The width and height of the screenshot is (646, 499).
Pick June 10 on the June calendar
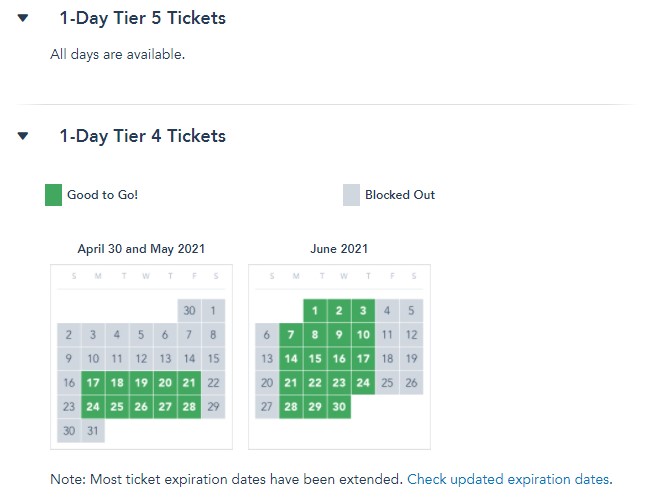click(x=363, y=335)
